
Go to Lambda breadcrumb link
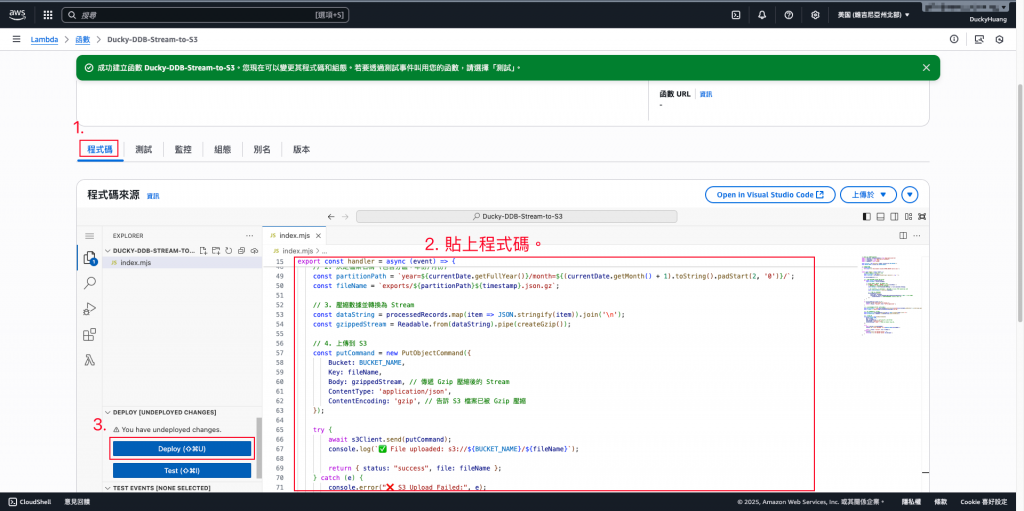point(44,39)
